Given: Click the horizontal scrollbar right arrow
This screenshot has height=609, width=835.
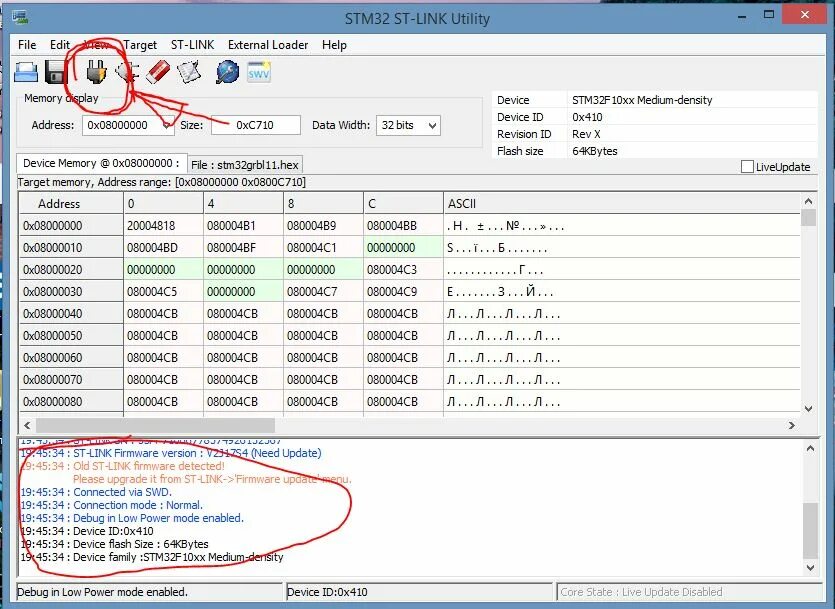Looking at the screenshot, I should (792, 425).
